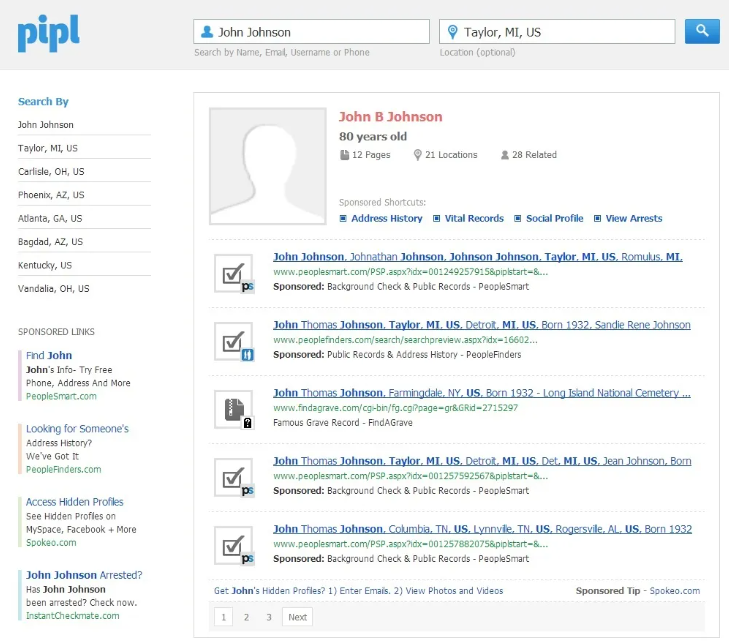Screen dimensions: 729x644
Task: Go to results page 3
Action: coord(269,617)
